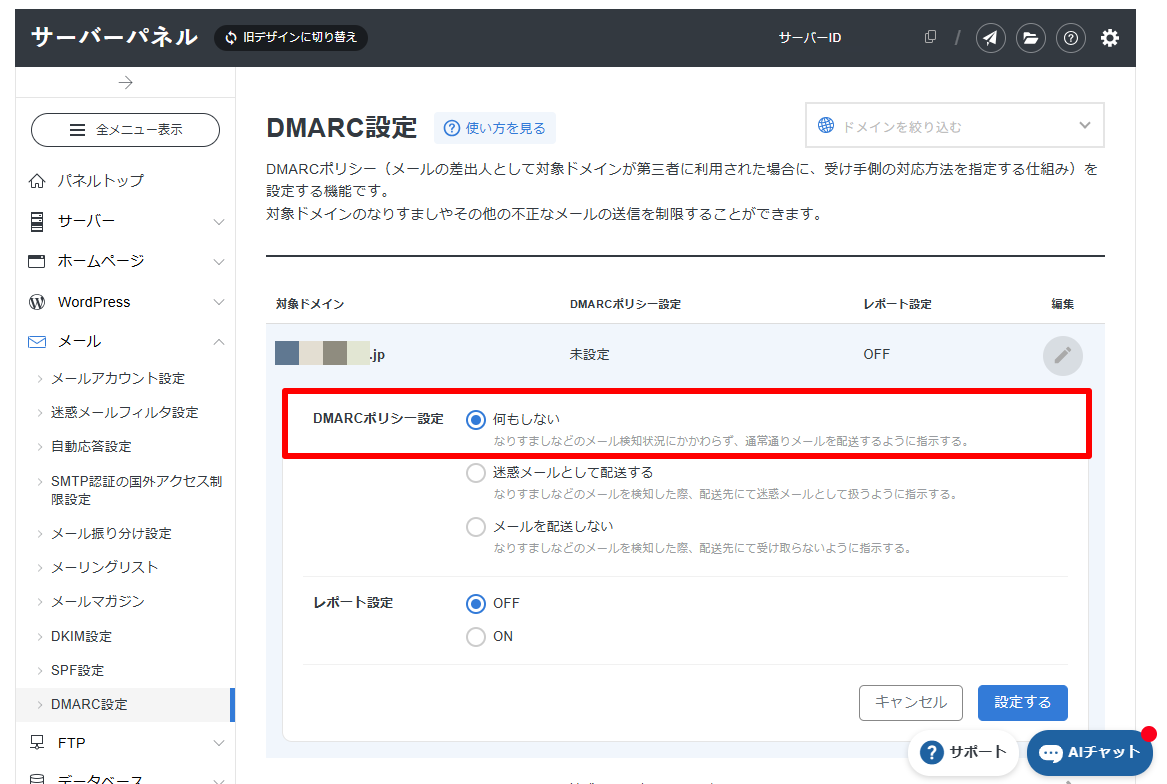Open the settings gear icon
Image resolution: width=1167 pixels, height=784 pixels.
coord(1110,38)
